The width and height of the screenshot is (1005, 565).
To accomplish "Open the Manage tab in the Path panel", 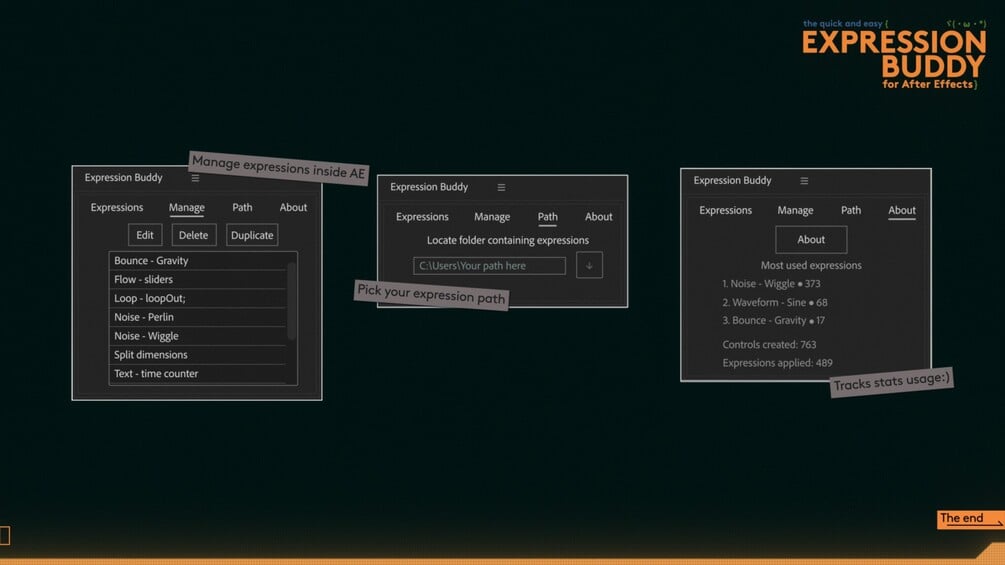I will click(x=492, y=217).
